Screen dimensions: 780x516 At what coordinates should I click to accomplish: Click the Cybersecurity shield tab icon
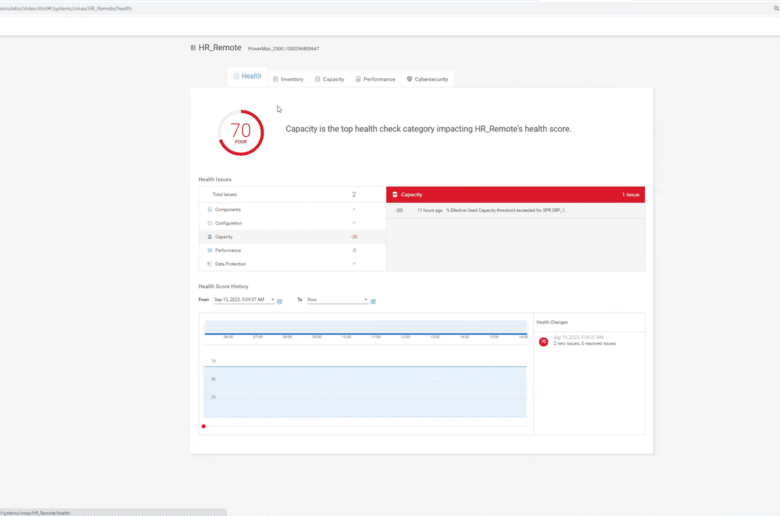pyautogui.click(x=409, y=79)
